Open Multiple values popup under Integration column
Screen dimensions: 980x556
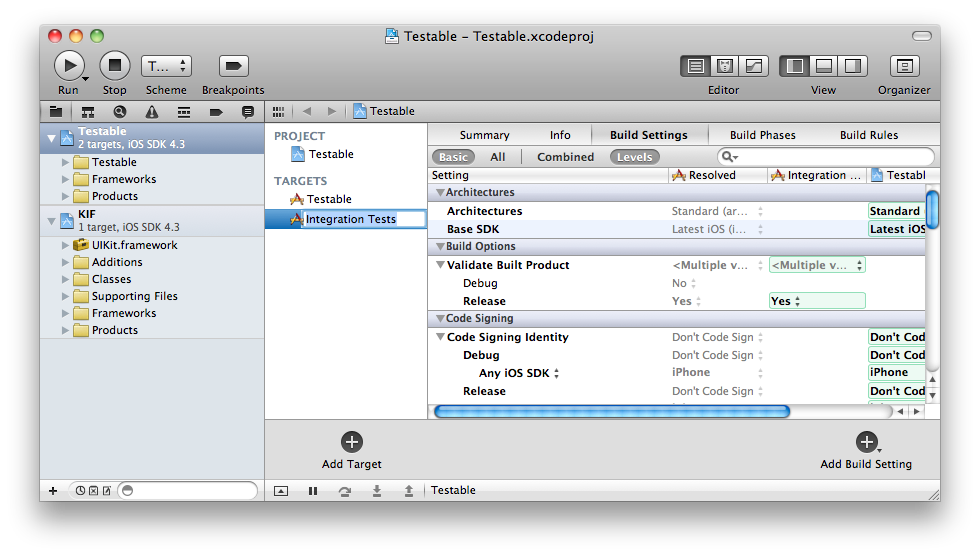coord(817,265)
